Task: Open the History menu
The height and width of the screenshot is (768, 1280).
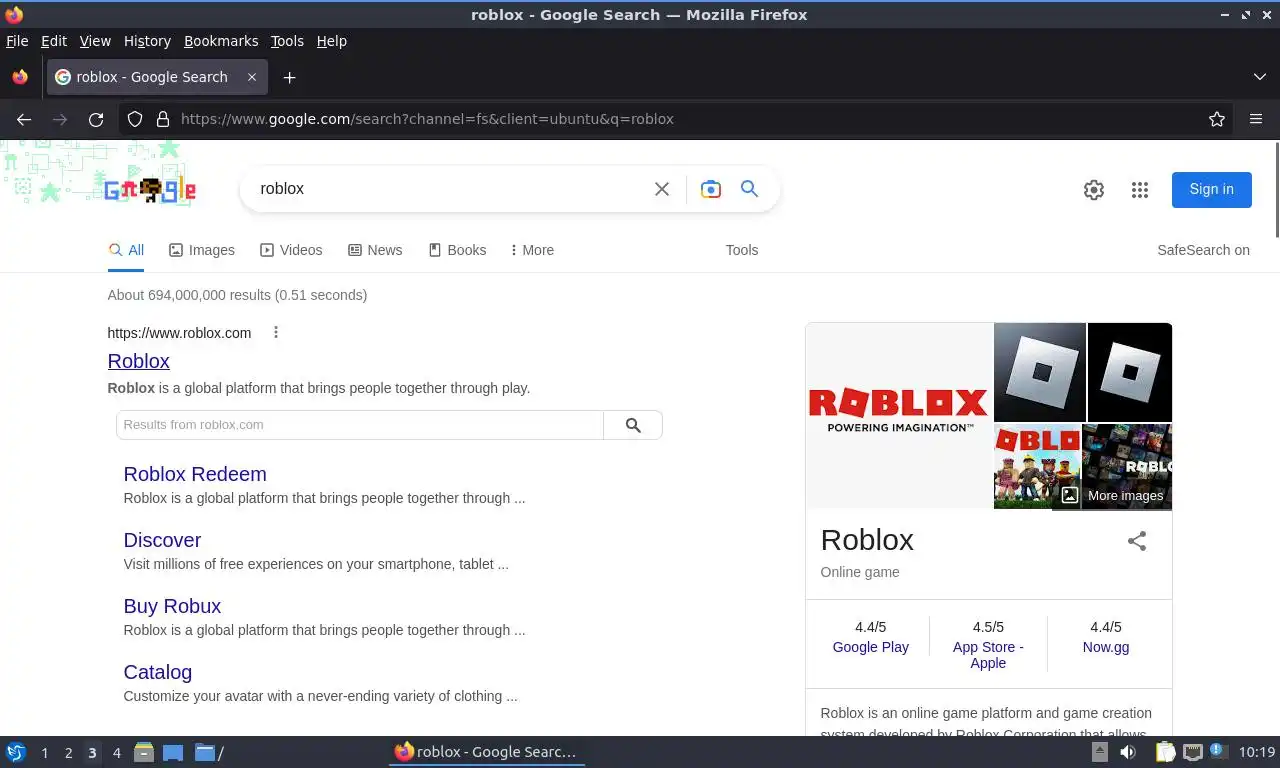Action: click(147, 41)
